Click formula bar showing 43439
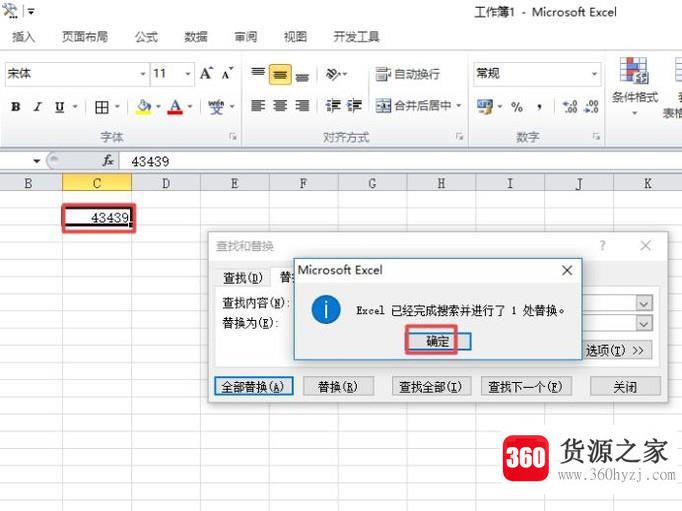 click(400, 161)
